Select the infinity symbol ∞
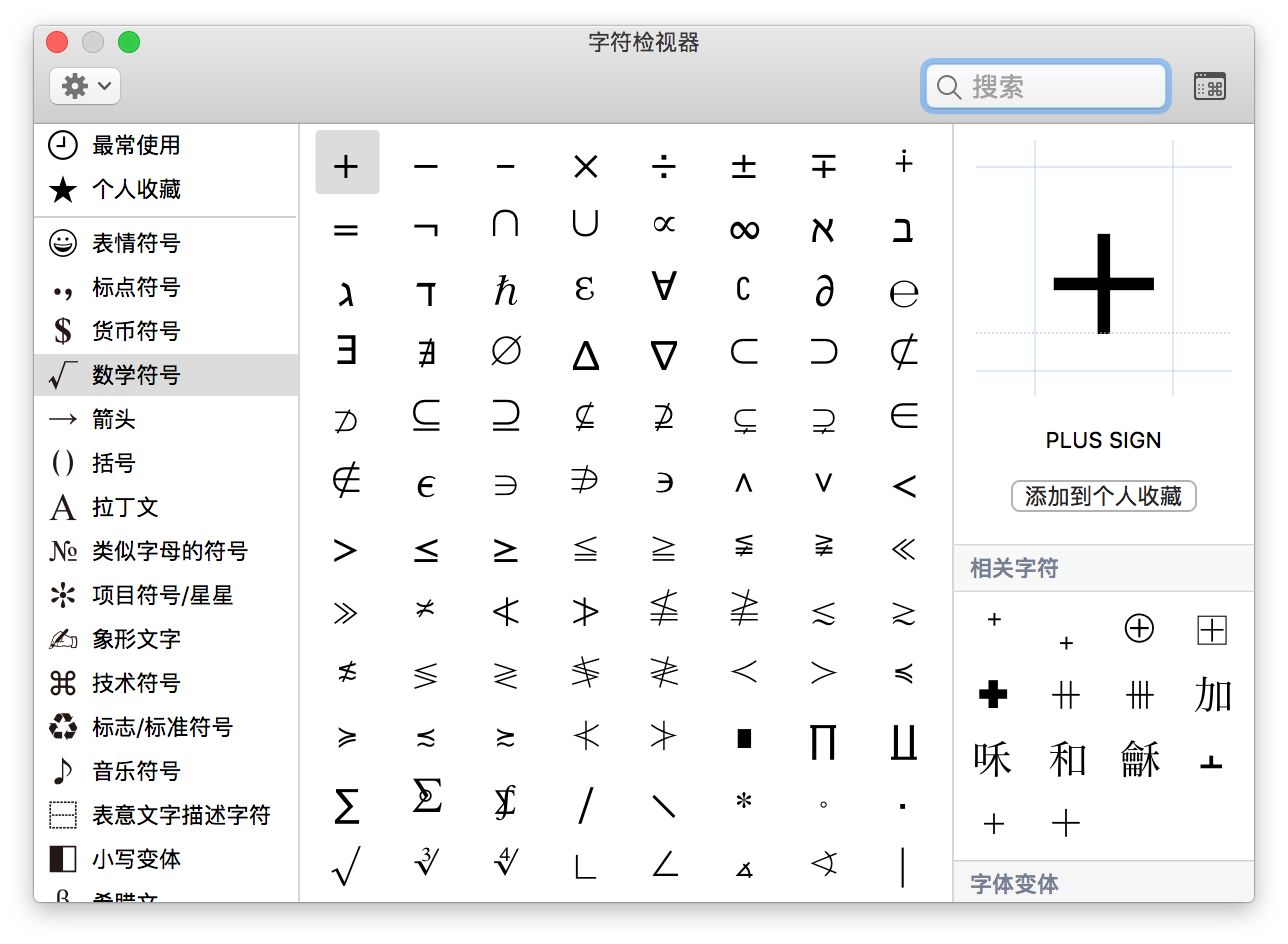 pos(744,229)
